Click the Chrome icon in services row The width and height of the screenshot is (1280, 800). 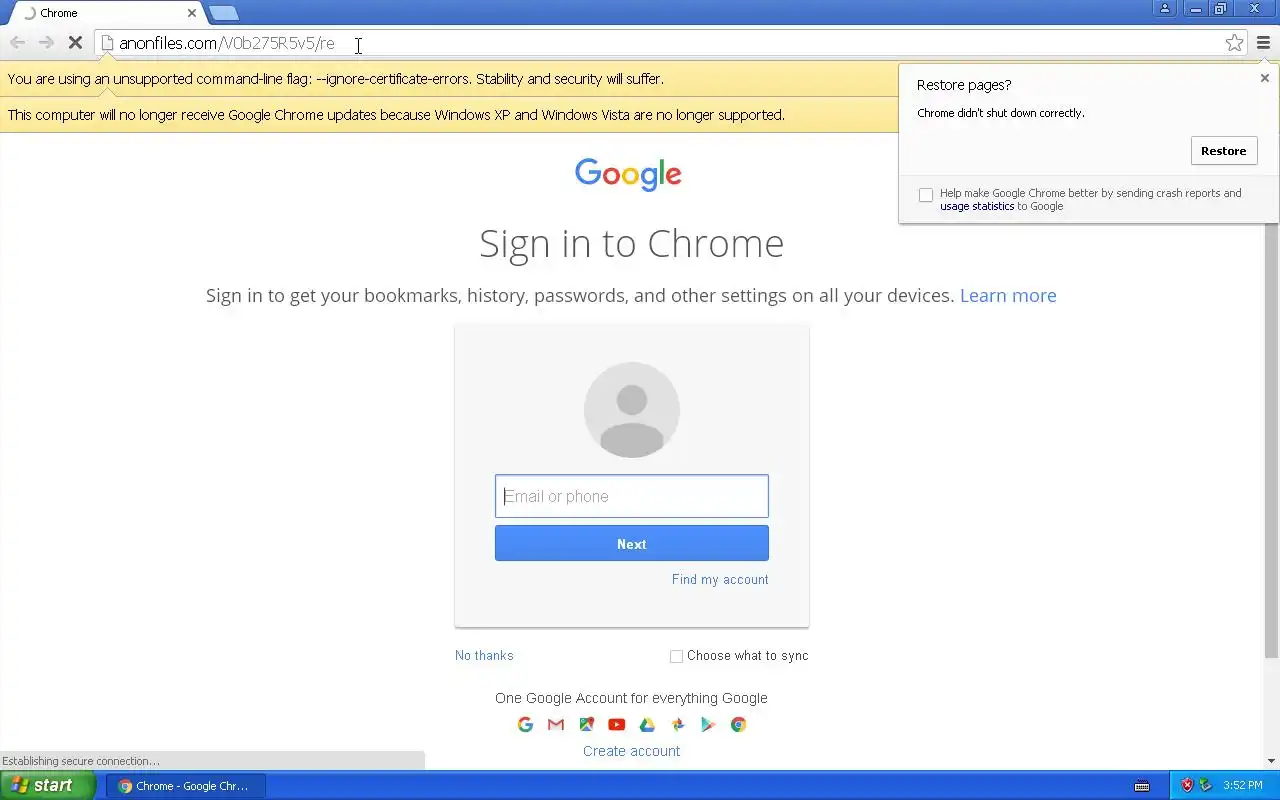(x=738, y=725)
